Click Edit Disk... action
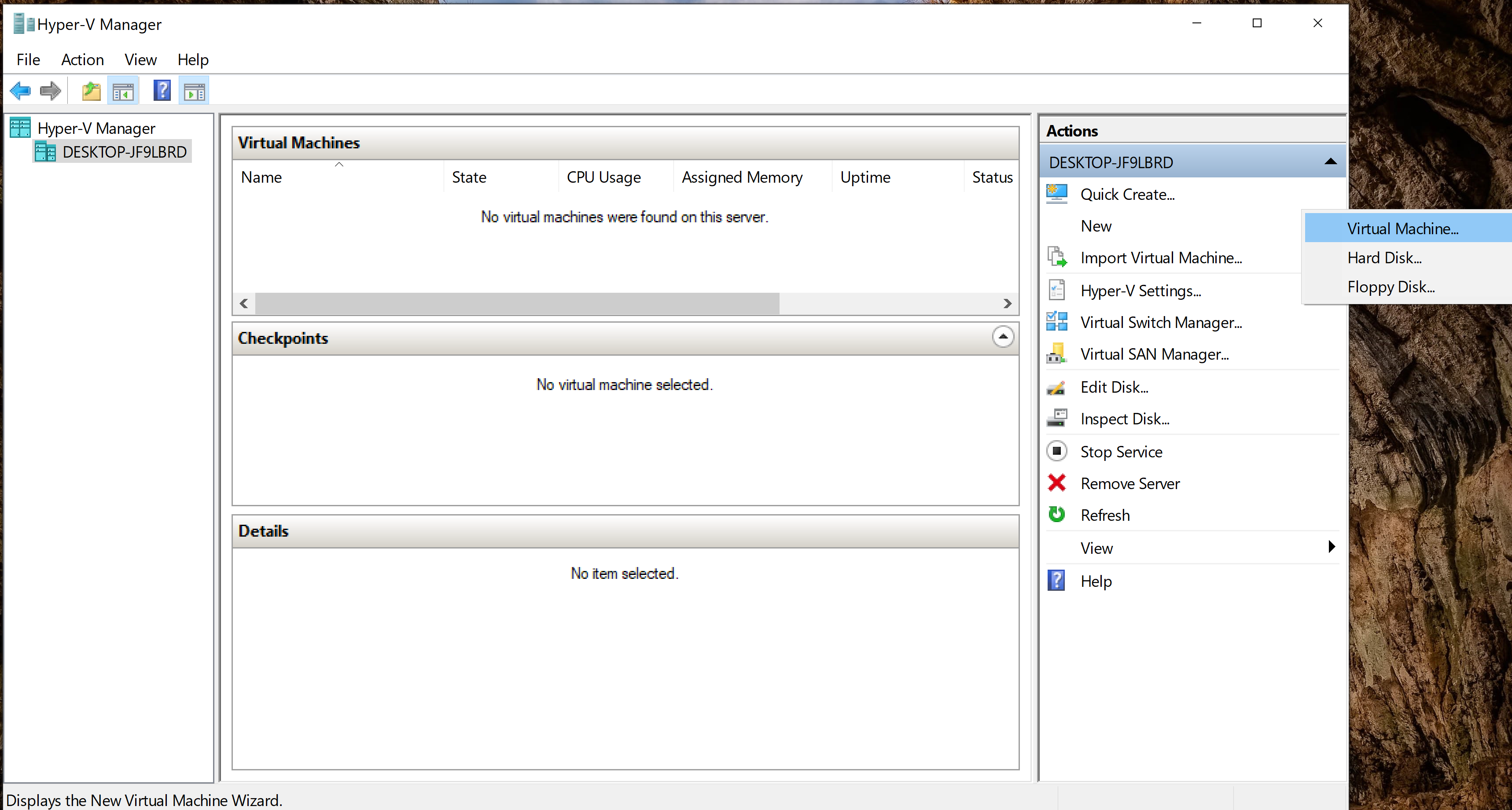Screen dimensions: 1512x810 1114,387
